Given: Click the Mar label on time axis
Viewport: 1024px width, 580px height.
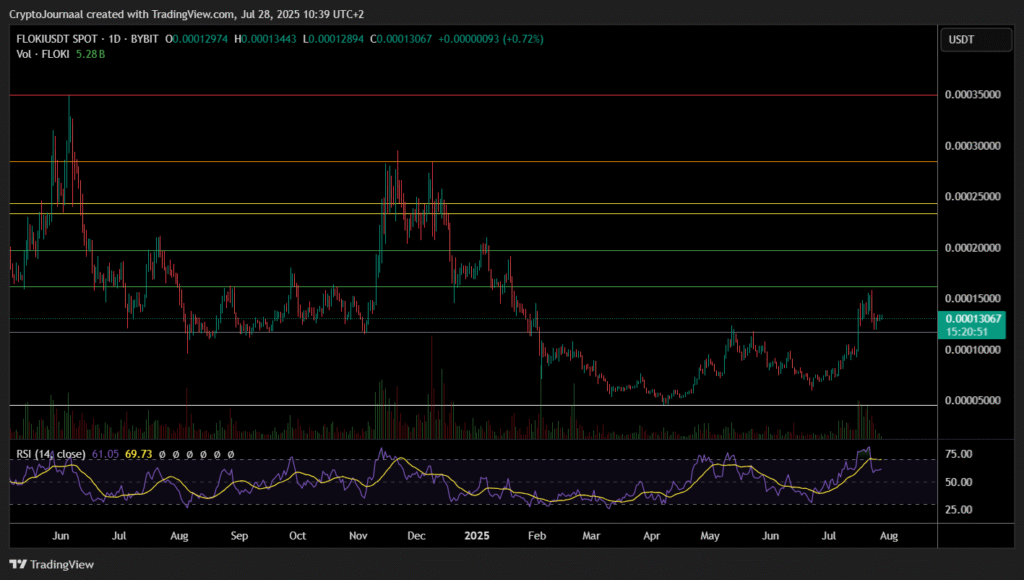Looking at the screenshot, I should click(591, 536).
